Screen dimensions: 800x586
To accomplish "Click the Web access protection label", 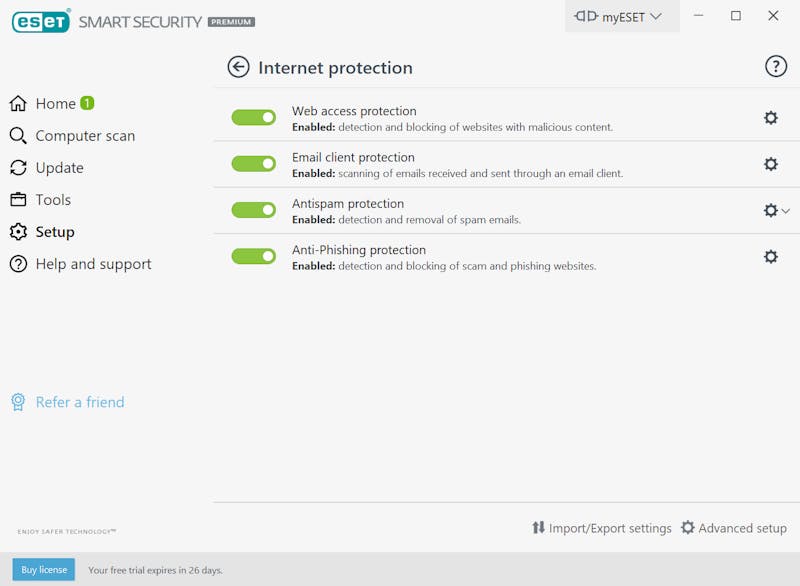I will (x=354, y=111).
